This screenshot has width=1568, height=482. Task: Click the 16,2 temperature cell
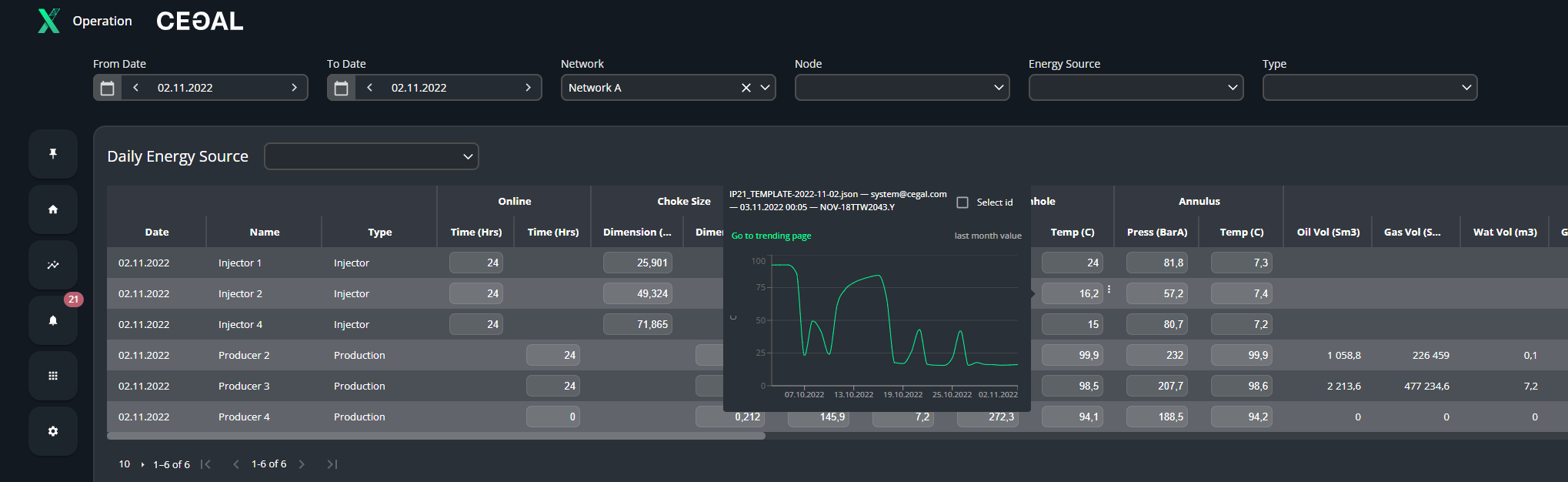1073,293
